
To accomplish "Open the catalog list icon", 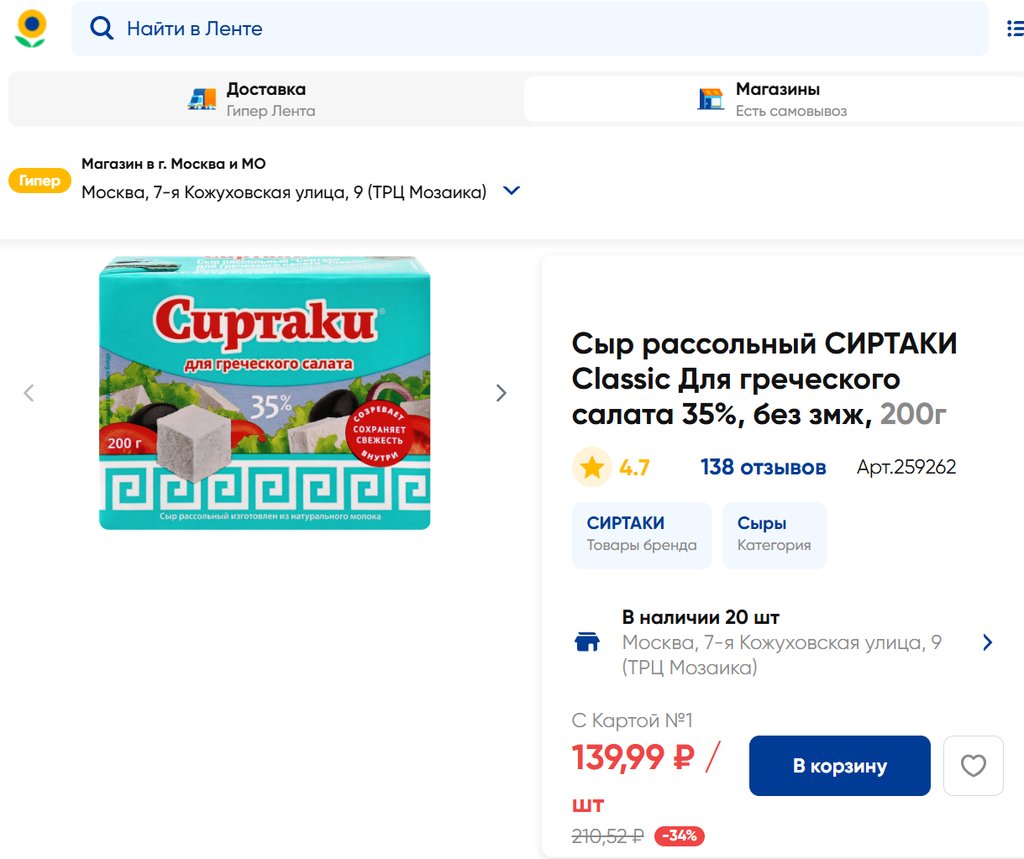I will [1012, 28].
